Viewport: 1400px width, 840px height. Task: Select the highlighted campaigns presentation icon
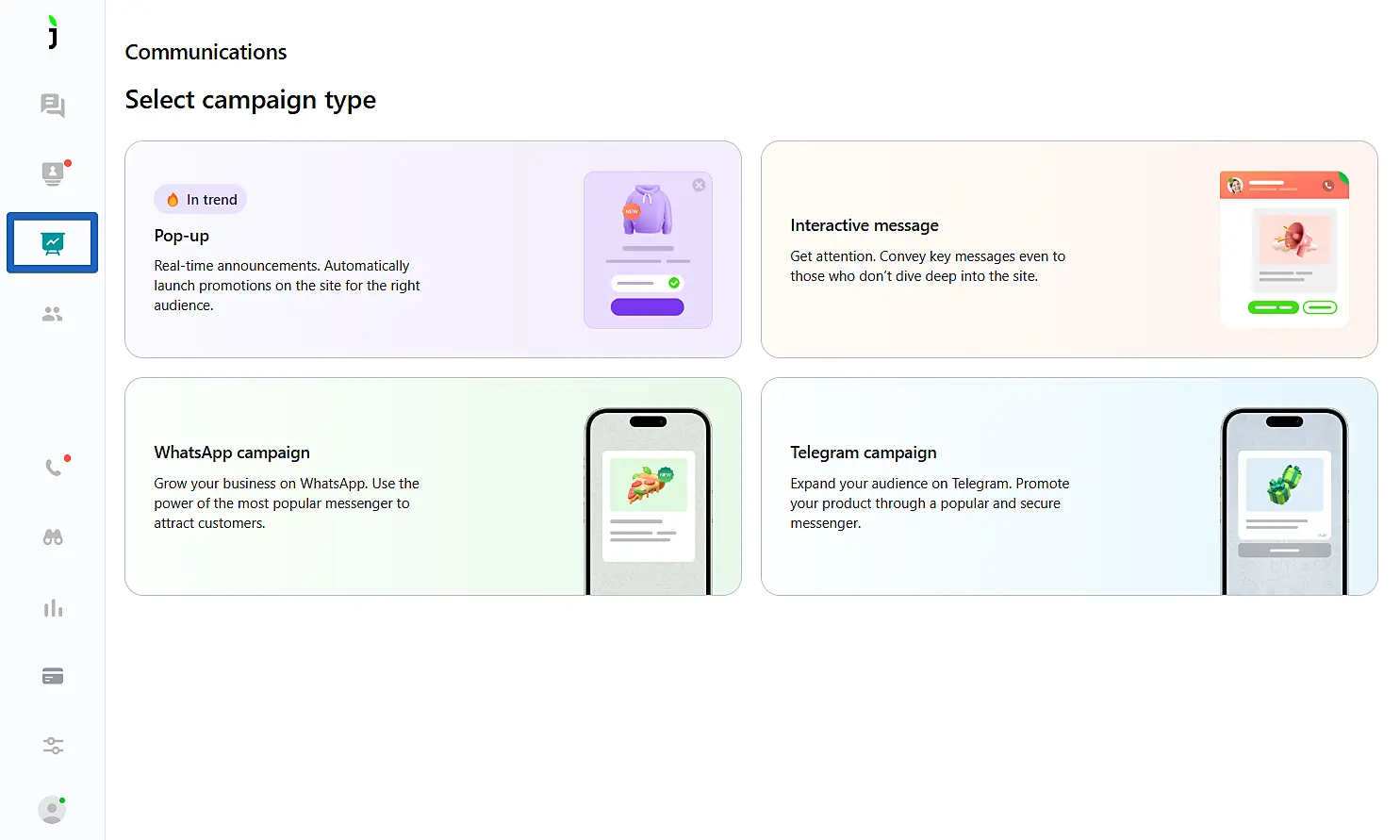[x=53, y=243]
